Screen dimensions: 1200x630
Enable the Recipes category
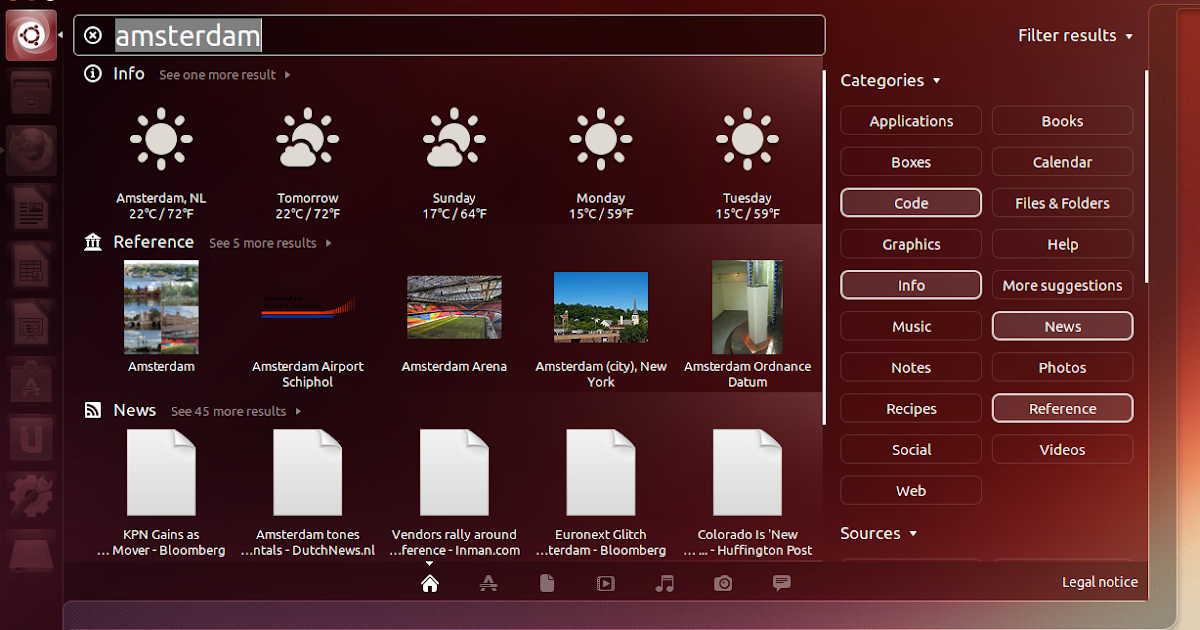[910, 408]
